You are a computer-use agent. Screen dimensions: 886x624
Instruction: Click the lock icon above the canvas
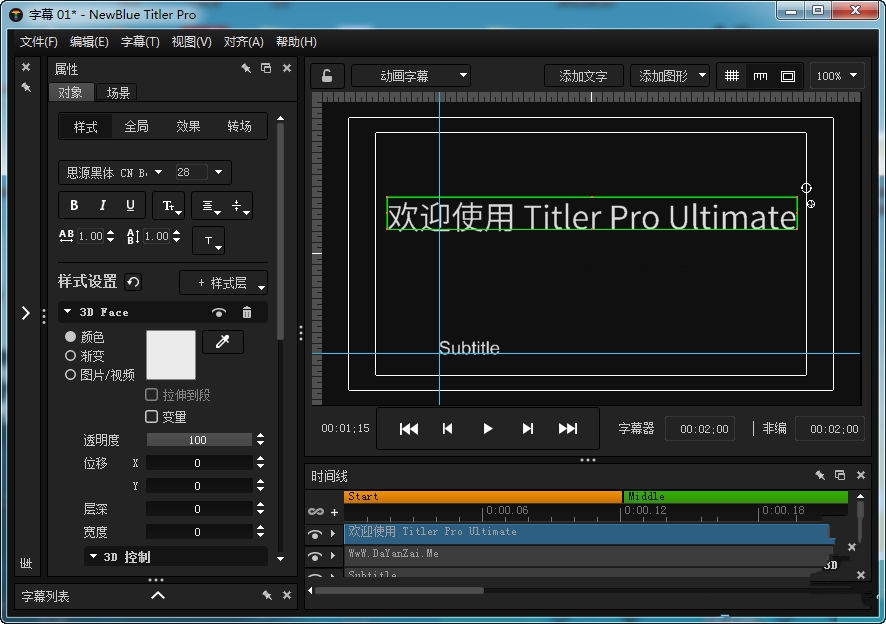pyautogui.click(x=327, y=76)
